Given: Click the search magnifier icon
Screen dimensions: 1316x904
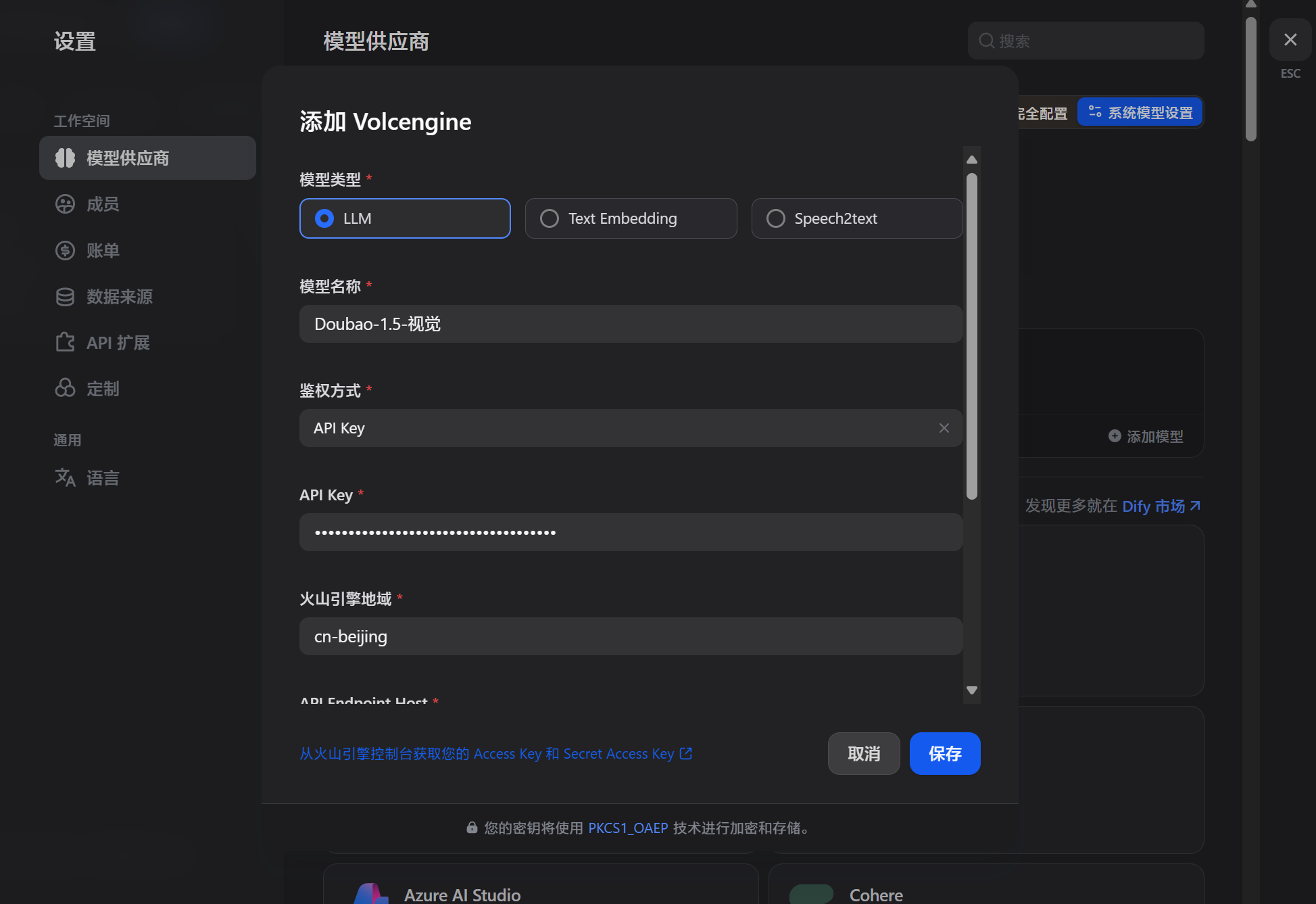Looking at the screenshot, I should 986,41.
